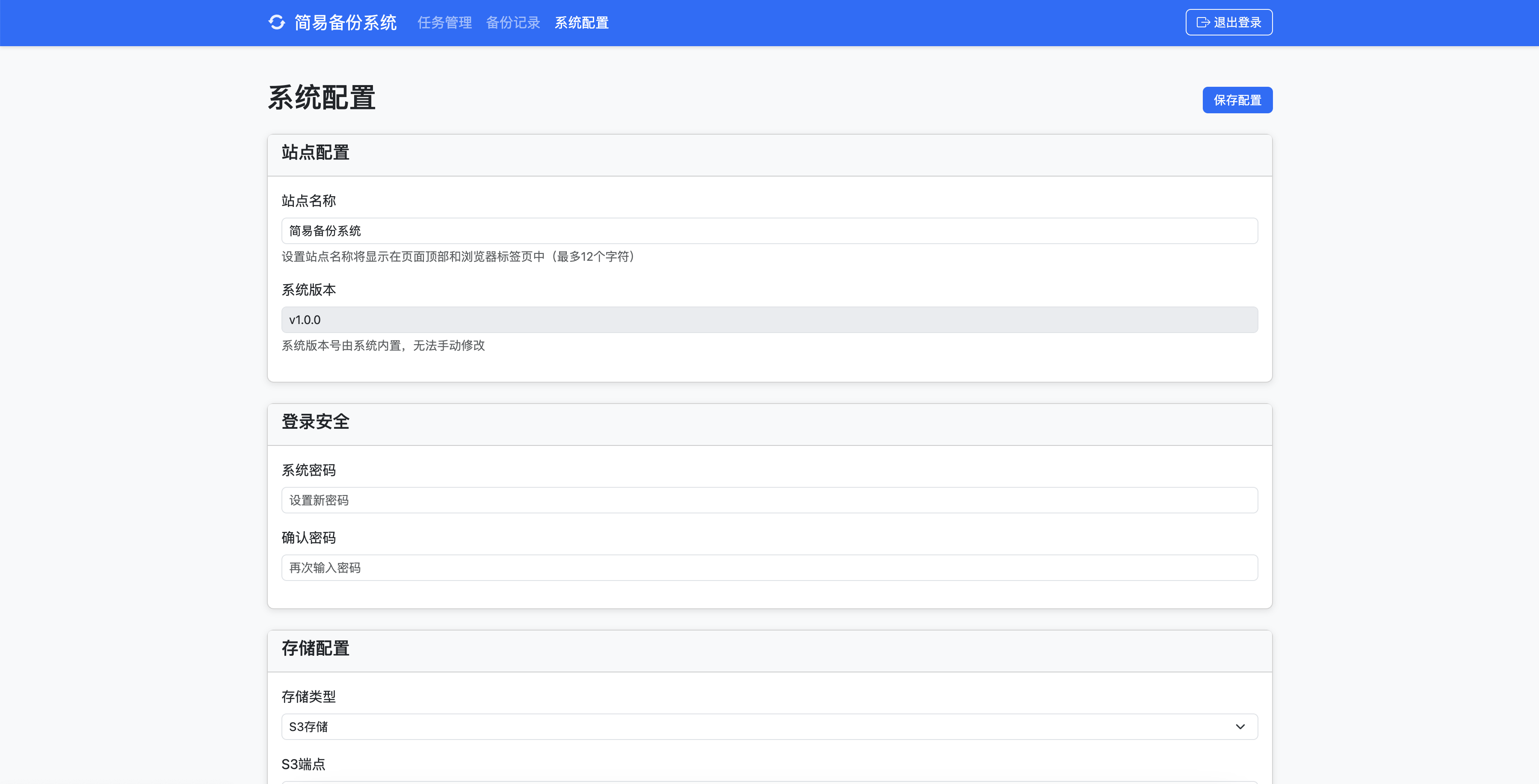Click the 站点名称 field label
Viewport: 1539px width, 784px height.
pos(308,201)
